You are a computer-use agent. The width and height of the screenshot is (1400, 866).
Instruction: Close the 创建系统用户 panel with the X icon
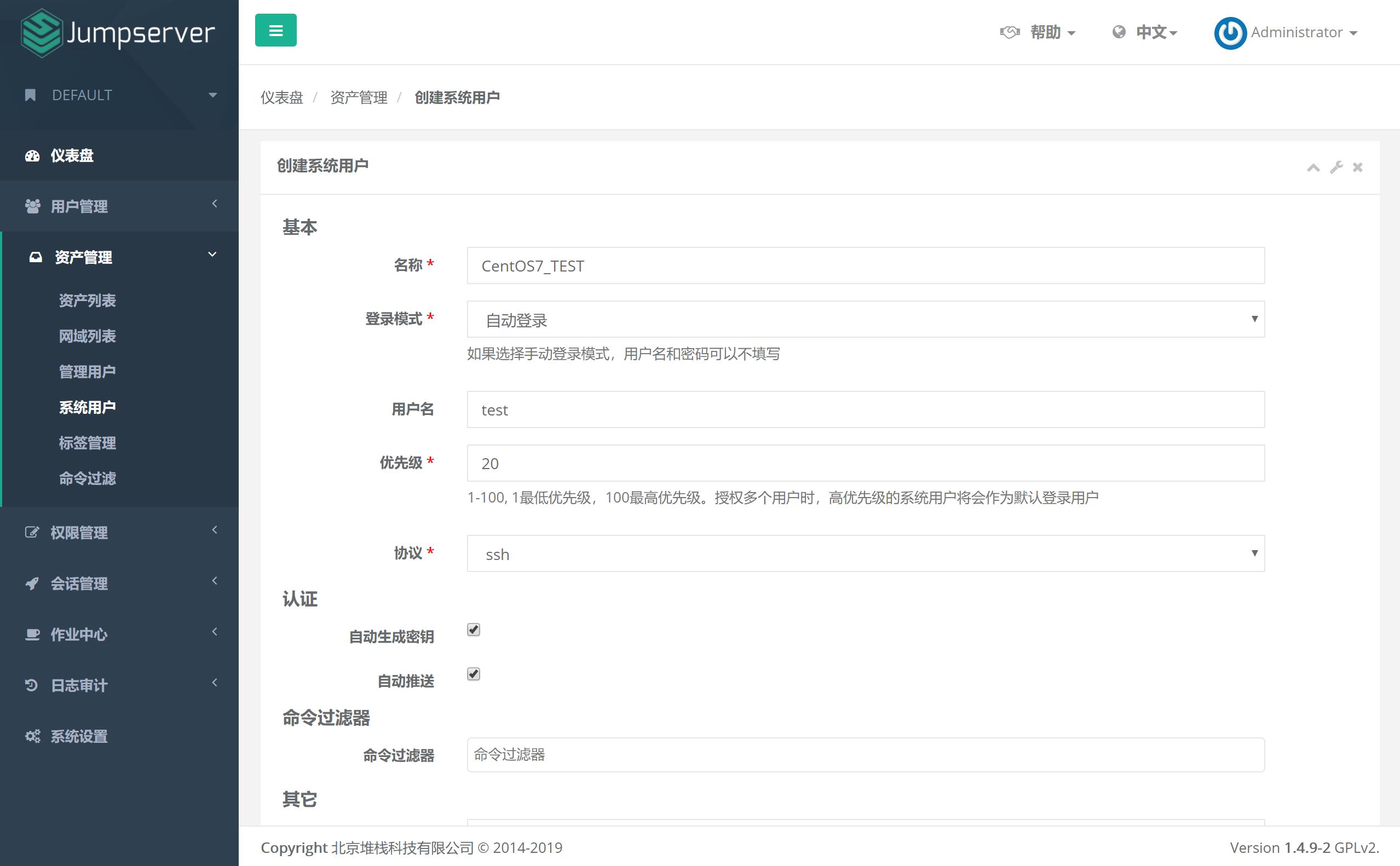coord(1358,168)
